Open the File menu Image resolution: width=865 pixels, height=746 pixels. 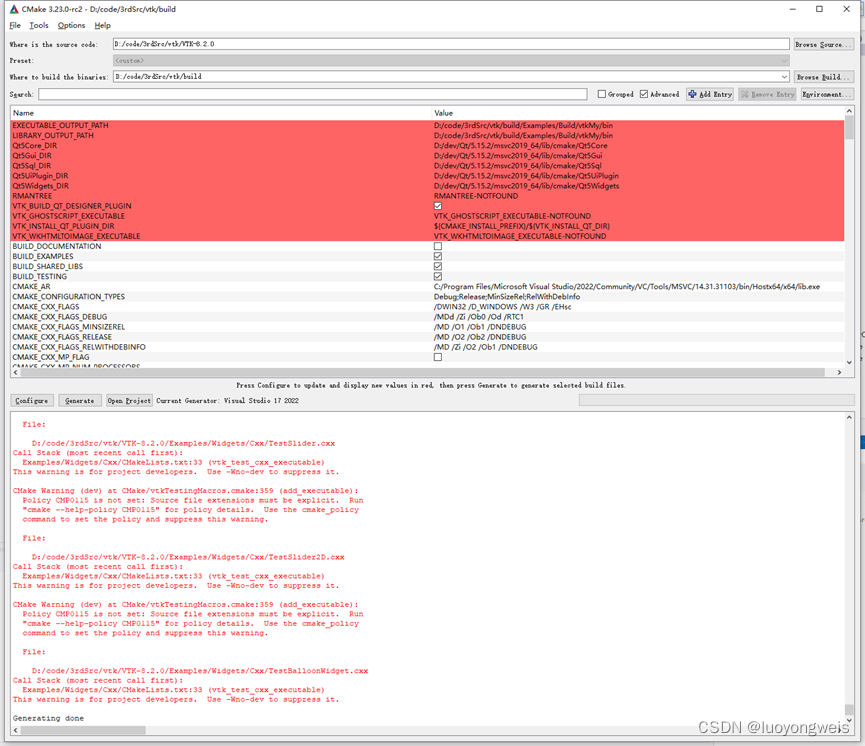point(14,25)
